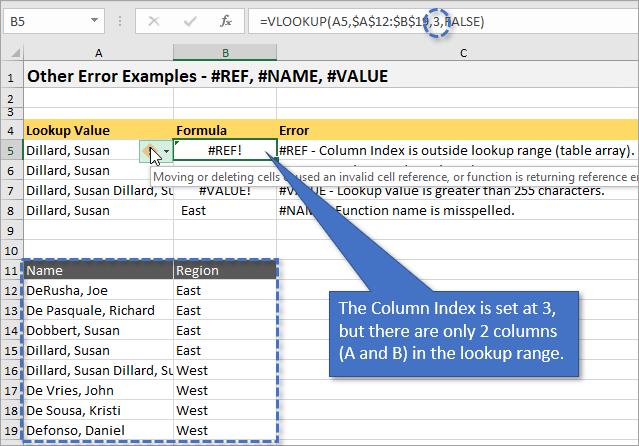
Task: Select the 'Lookup Value' header cell
Action: coord(98,130)
